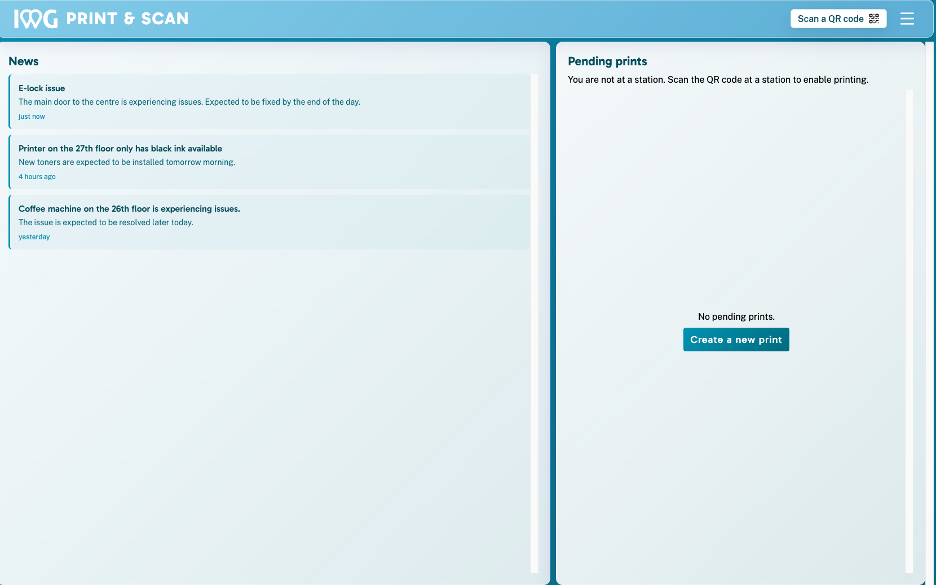The height and width of the screenshot is (586, 936).
Task: Click the 'yesterday' timestamp on coffee news
Action: [34, 237]
